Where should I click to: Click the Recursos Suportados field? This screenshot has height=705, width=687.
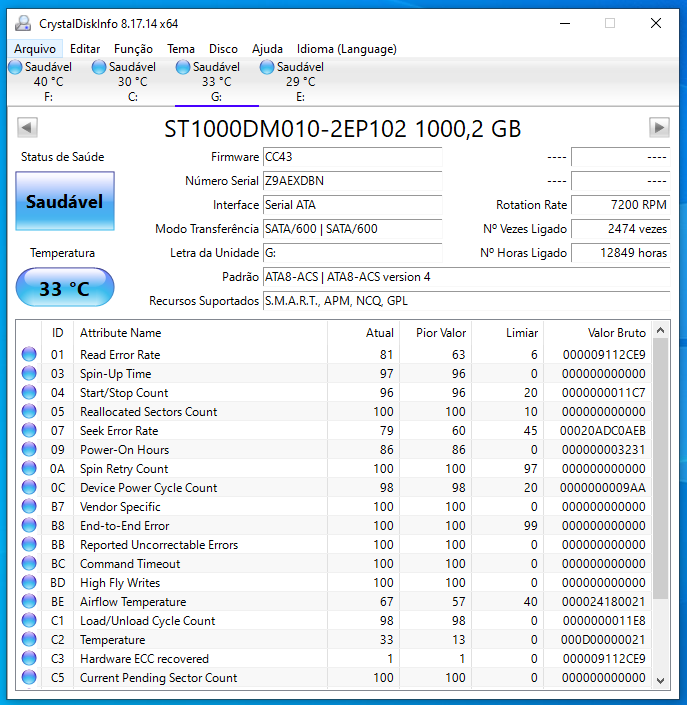pyautogui.click(x=466, y=301)
